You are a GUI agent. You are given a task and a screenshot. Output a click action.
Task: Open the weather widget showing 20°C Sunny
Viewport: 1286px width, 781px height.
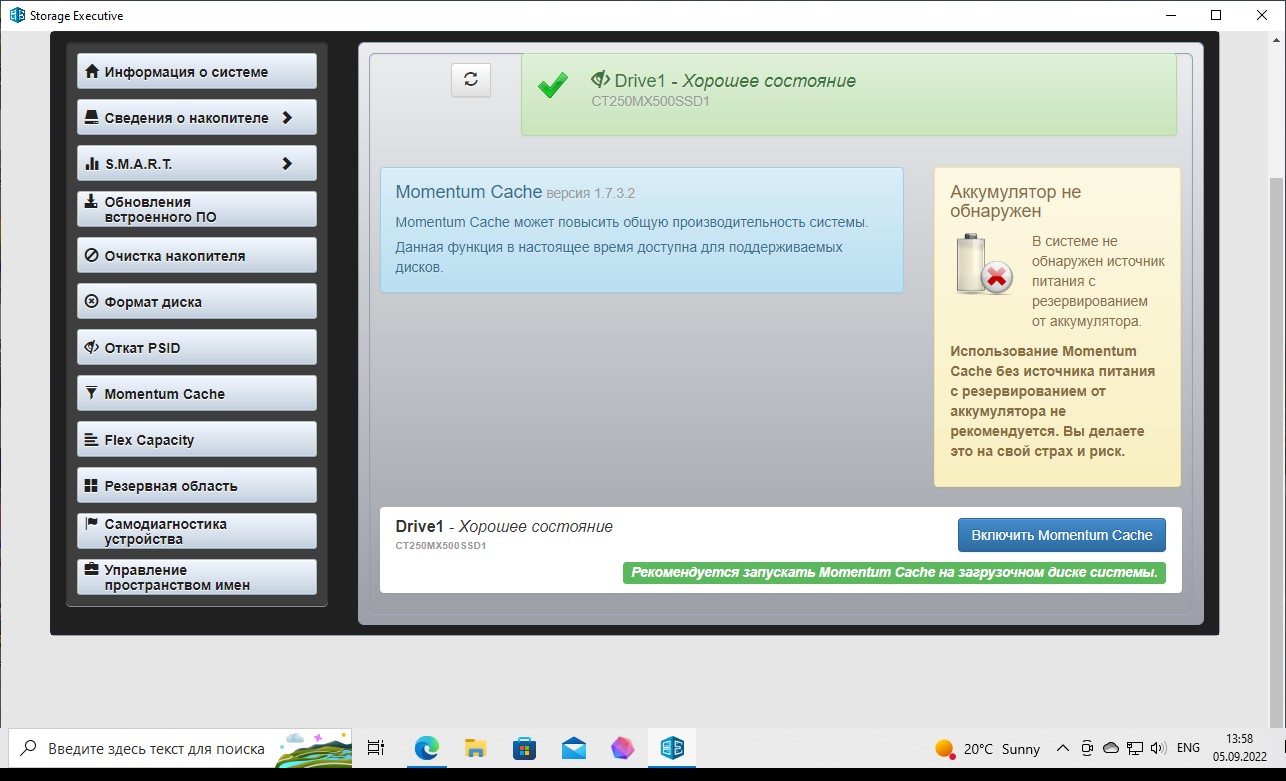click(988, 748)
